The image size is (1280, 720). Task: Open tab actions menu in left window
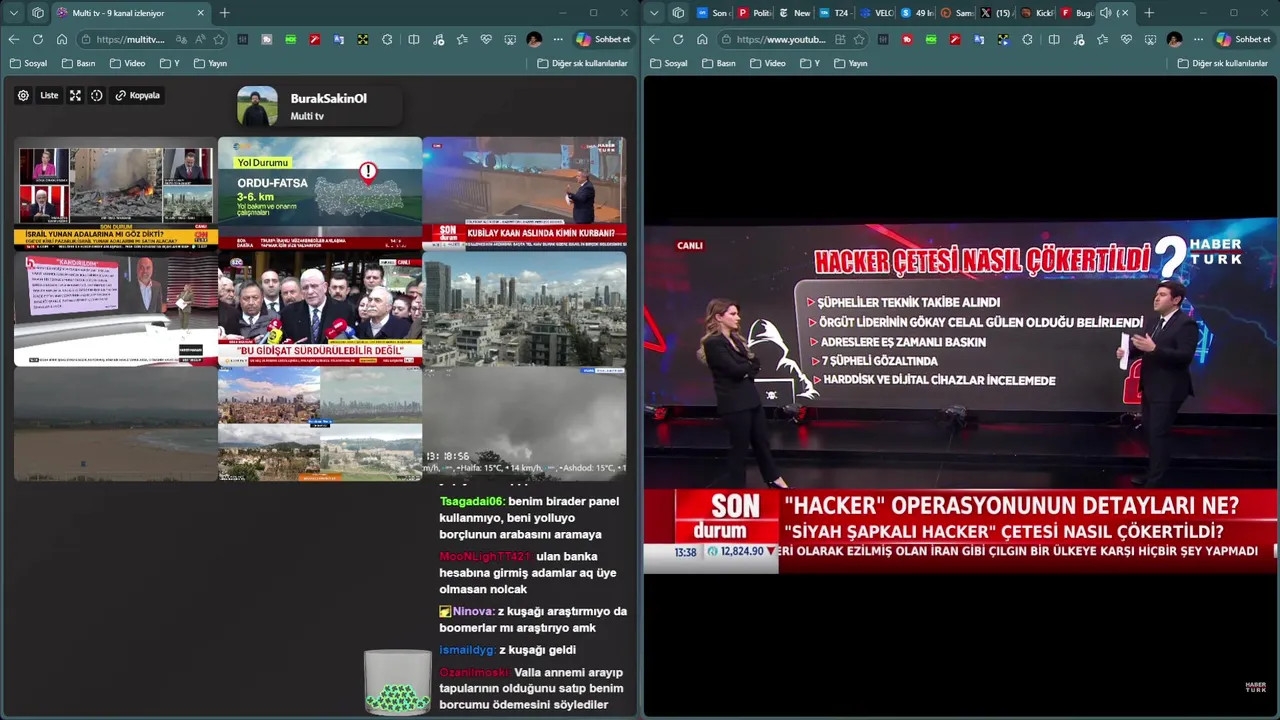pos(14,13)
